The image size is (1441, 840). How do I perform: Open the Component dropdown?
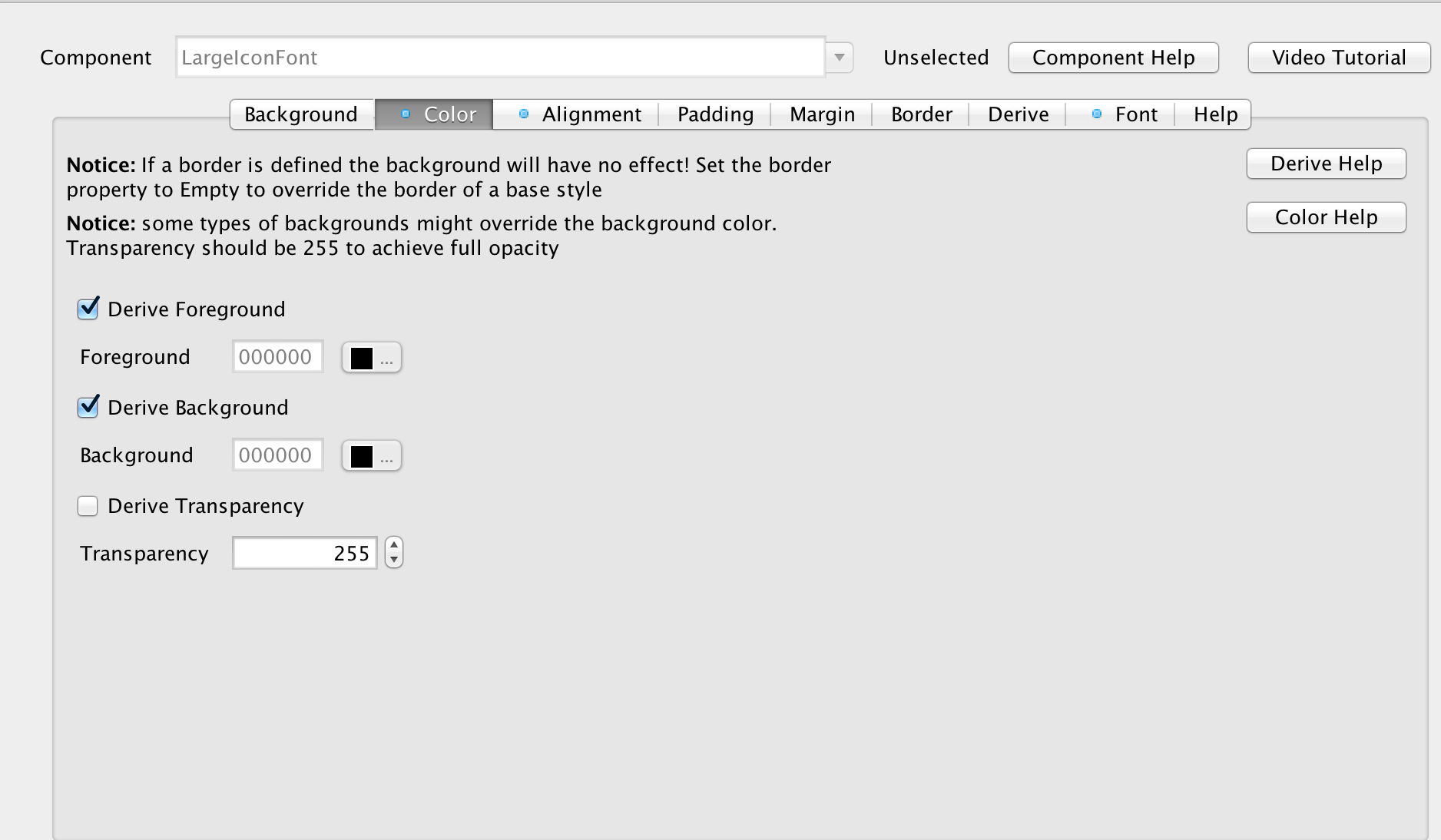(x=840, y=57)
